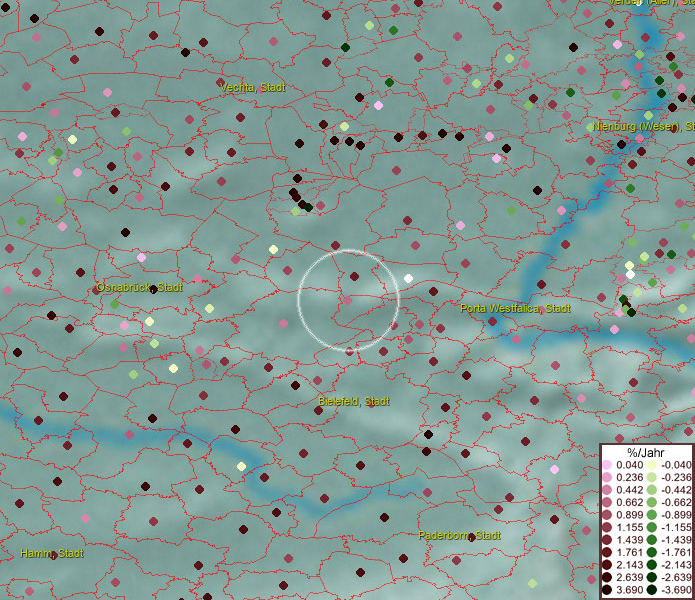Pick the 2.639 legend color dot
695x600 pixels.
click(x=607, y=577)
